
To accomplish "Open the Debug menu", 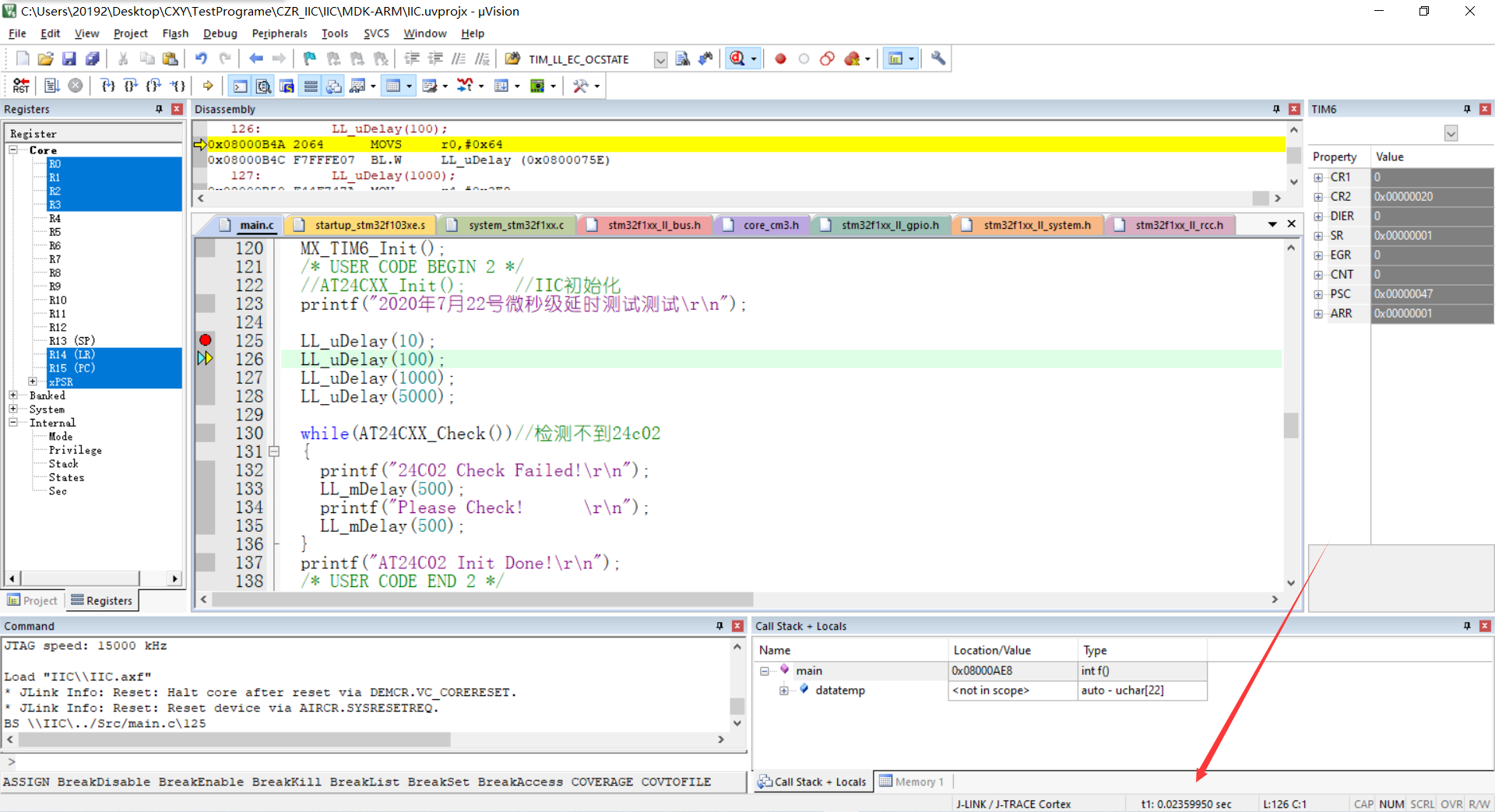I will 220,33.
